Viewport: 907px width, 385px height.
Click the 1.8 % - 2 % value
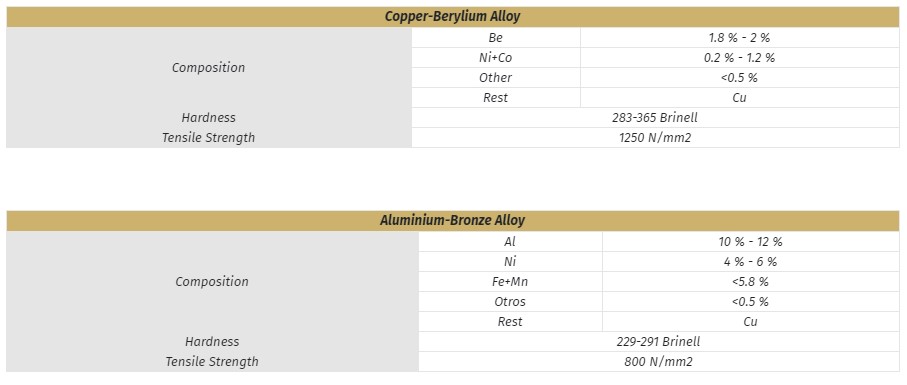[740, 38]
